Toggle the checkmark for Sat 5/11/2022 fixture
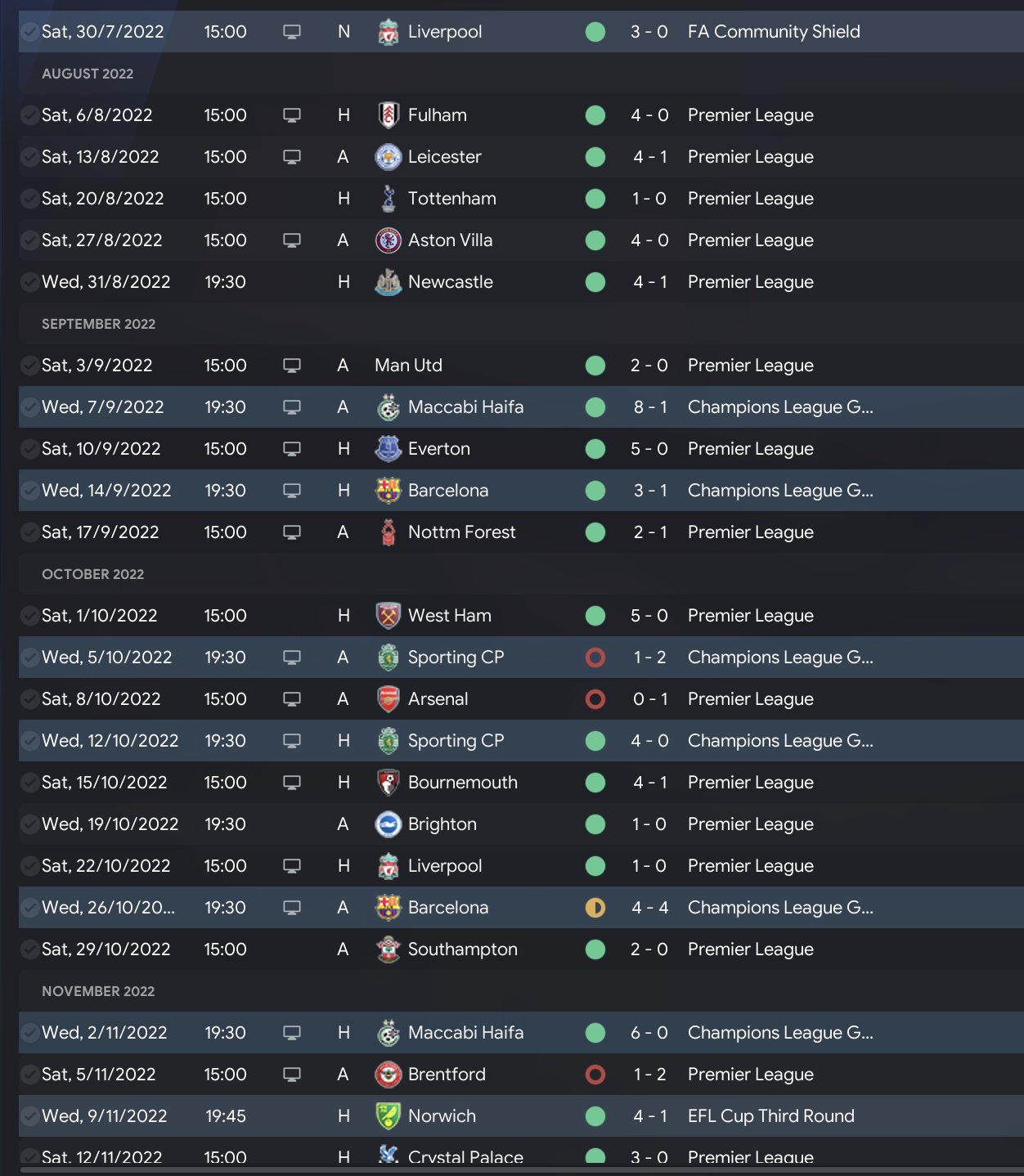 pyautogui.click(x=30, y=1075)
